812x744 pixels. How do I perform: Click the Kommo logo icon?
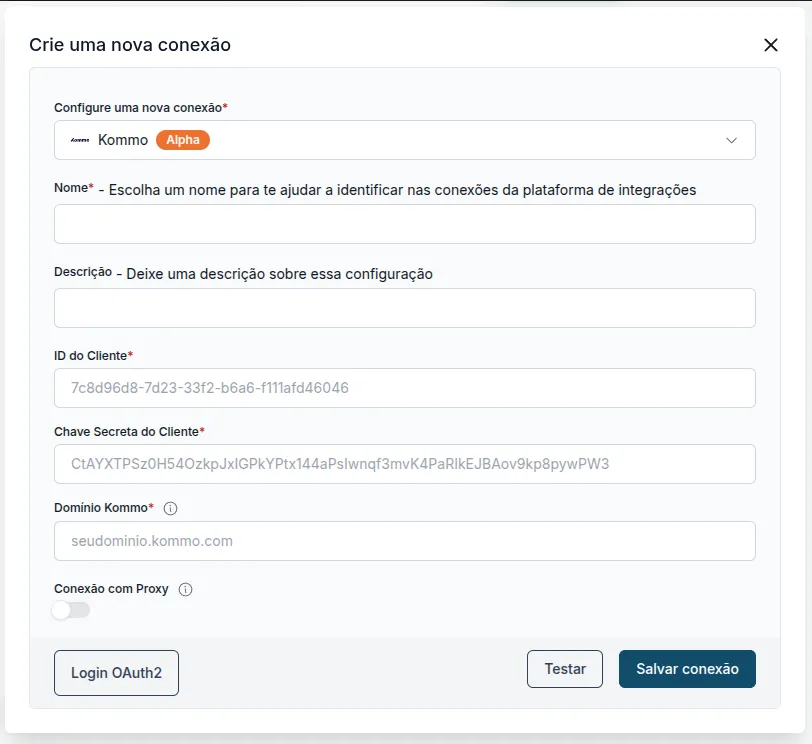pos(80,140)
